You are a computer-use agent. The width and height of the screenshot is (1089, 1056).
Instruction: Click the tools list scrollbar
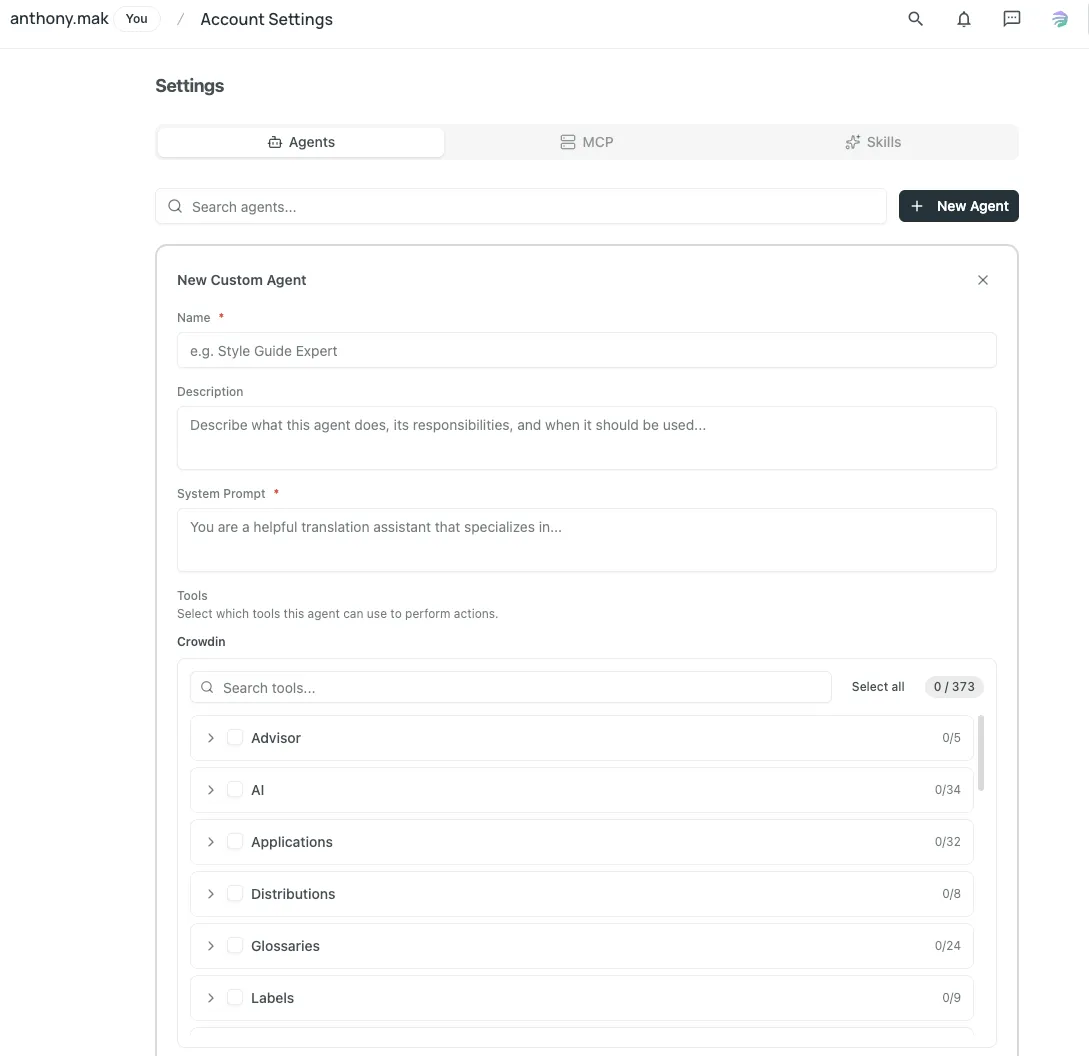[981, 753]
